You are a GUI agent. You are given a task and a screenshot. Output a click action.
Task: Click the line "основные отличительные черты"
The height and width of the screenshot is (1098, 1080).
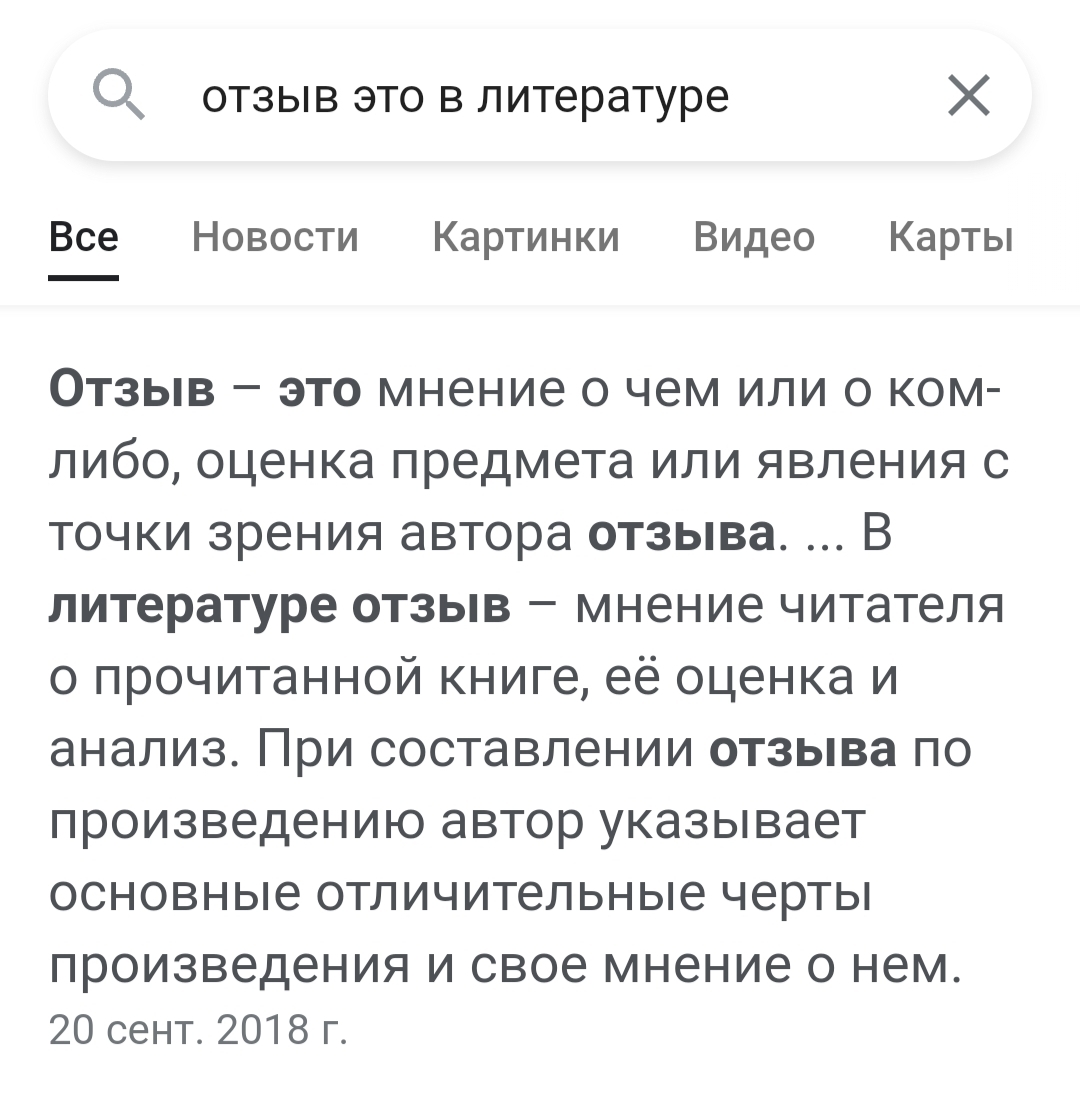[x=460, y=895]
